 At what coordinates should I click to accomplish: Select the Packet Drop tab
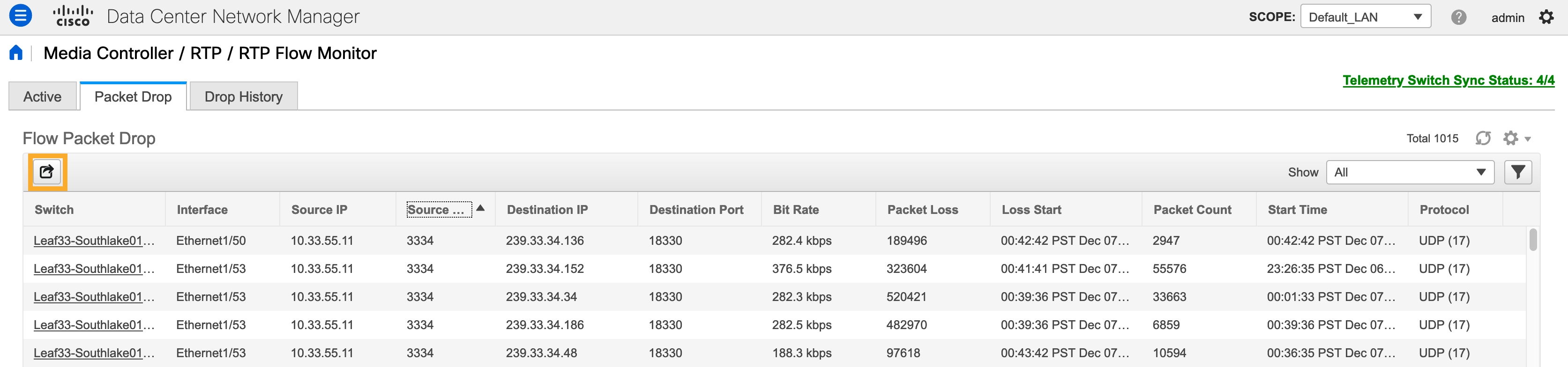pyautogui.click(x=133, y=96)
